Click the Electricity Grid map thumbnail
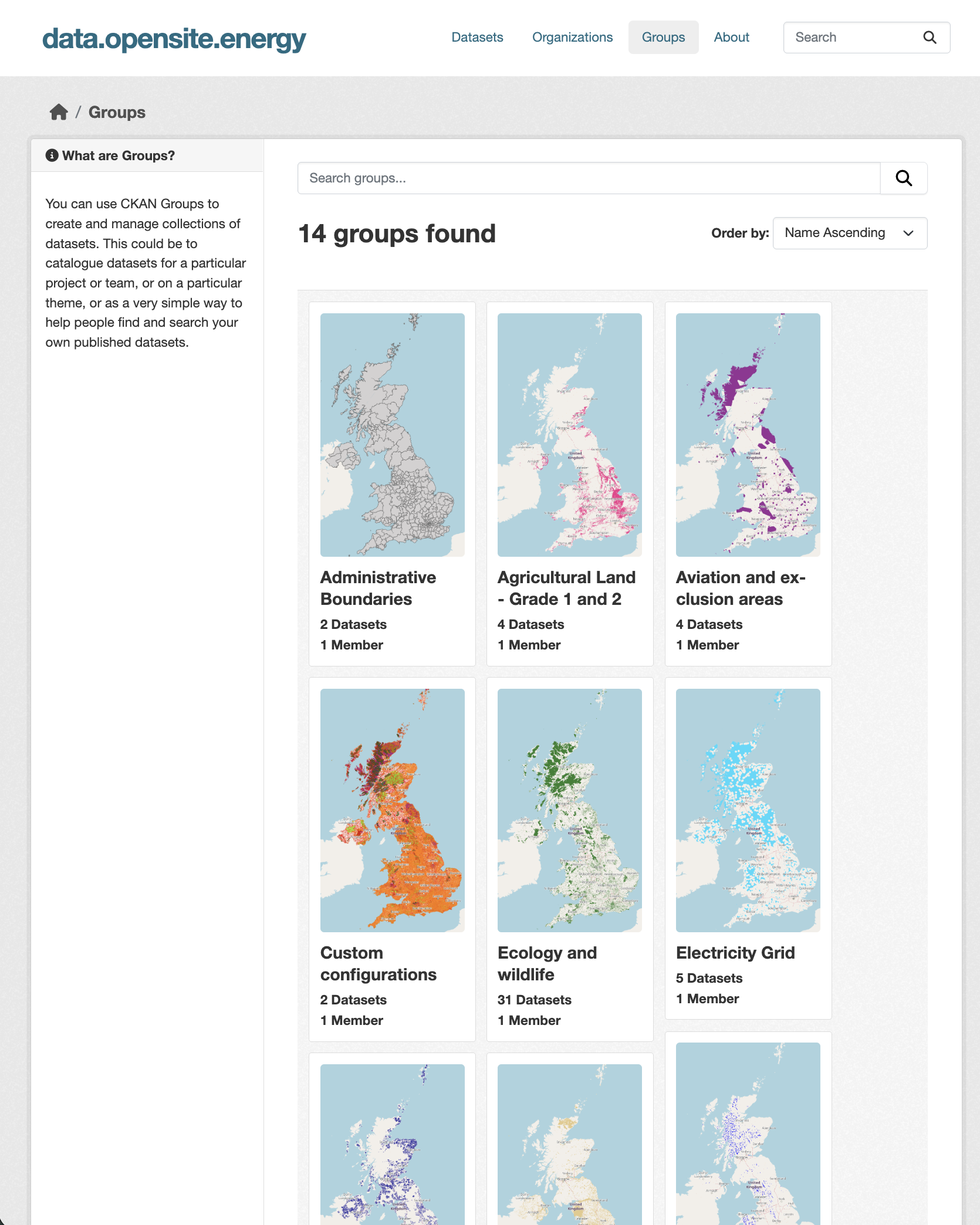 pos(748,810)
